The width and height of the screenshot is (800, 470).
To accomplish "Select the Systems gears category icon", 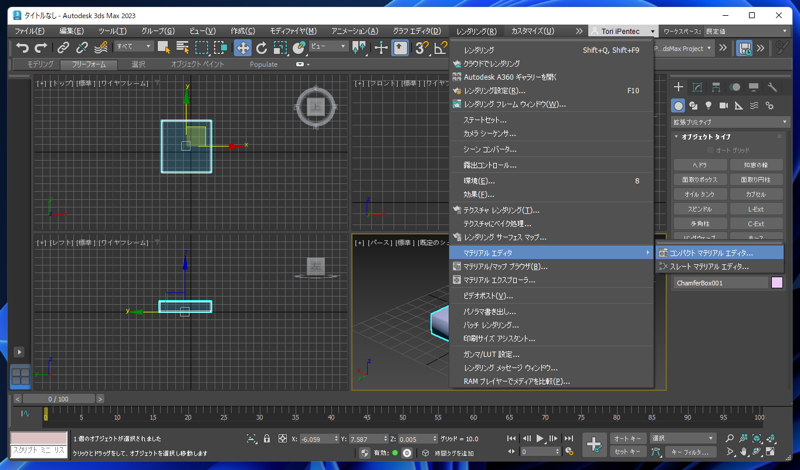I will pyautogui.click(x=769, y=106).
